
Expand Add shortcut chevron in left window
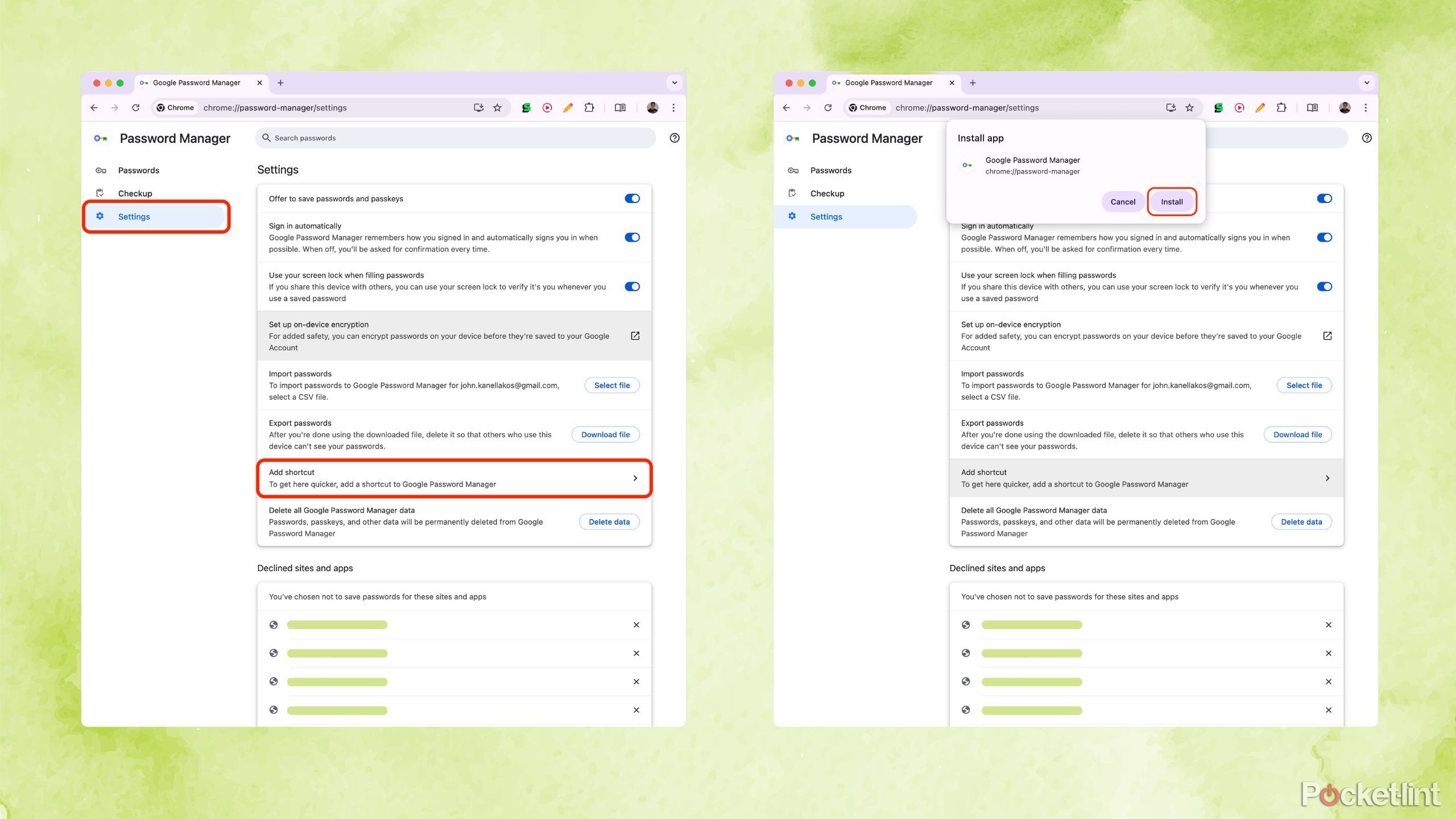[x=635, y=478]
